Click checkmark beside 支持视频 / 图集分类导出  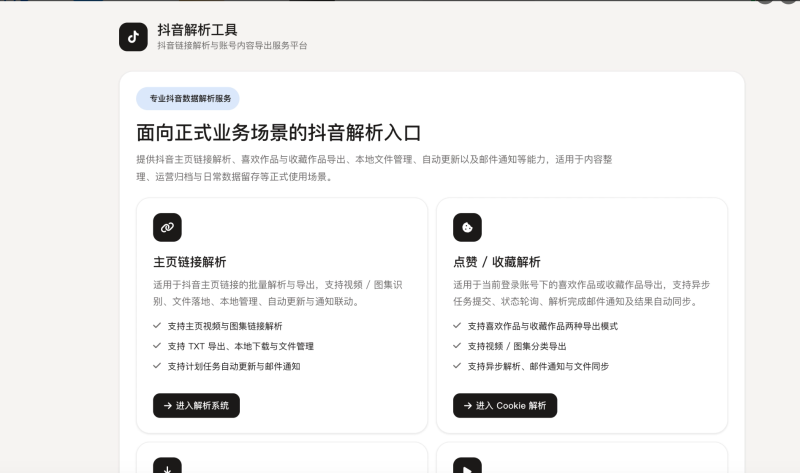point(457,345)
